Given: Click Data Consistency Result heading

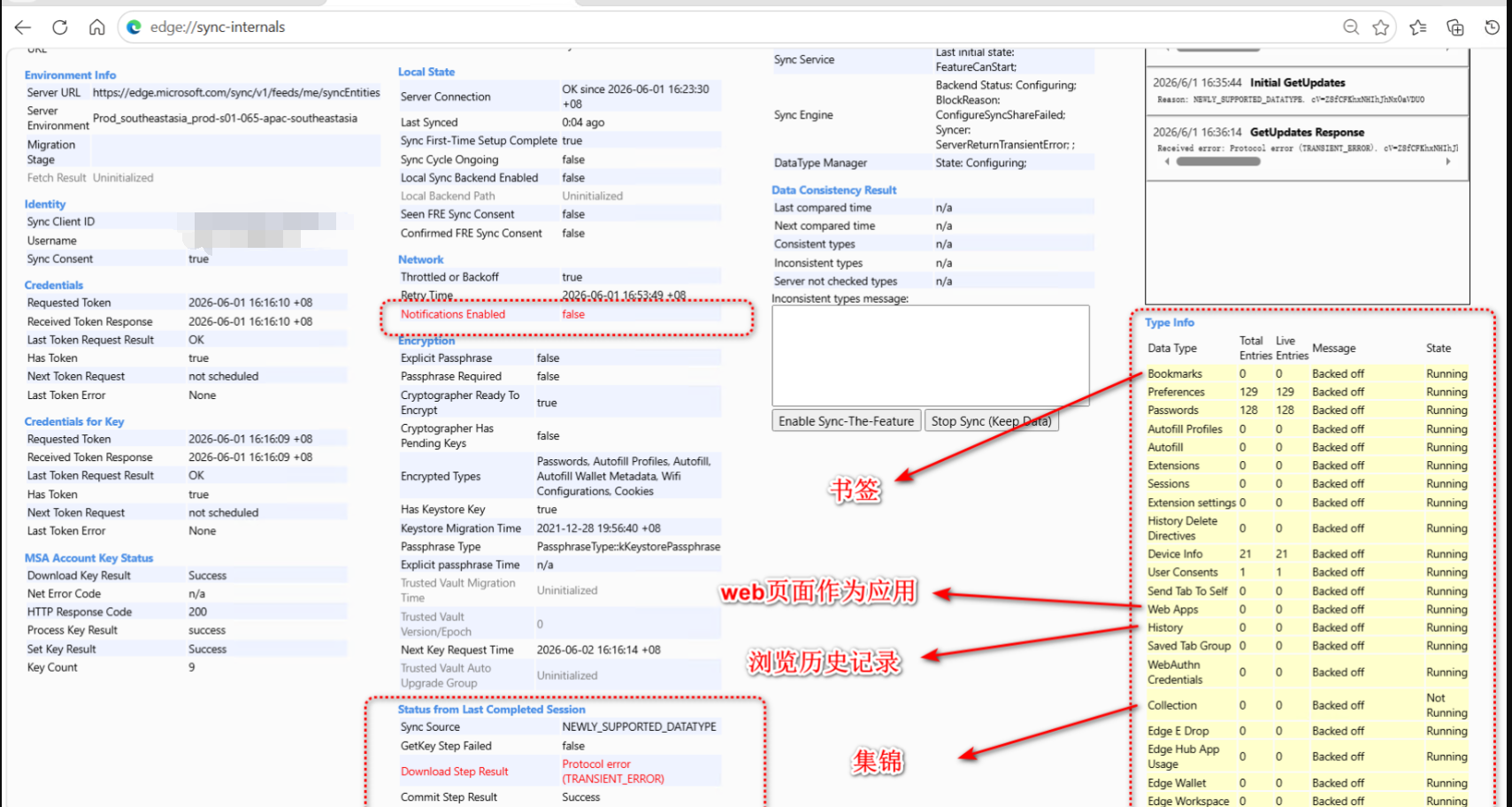Looking at the screenshot, I should (x=833, y=190).
